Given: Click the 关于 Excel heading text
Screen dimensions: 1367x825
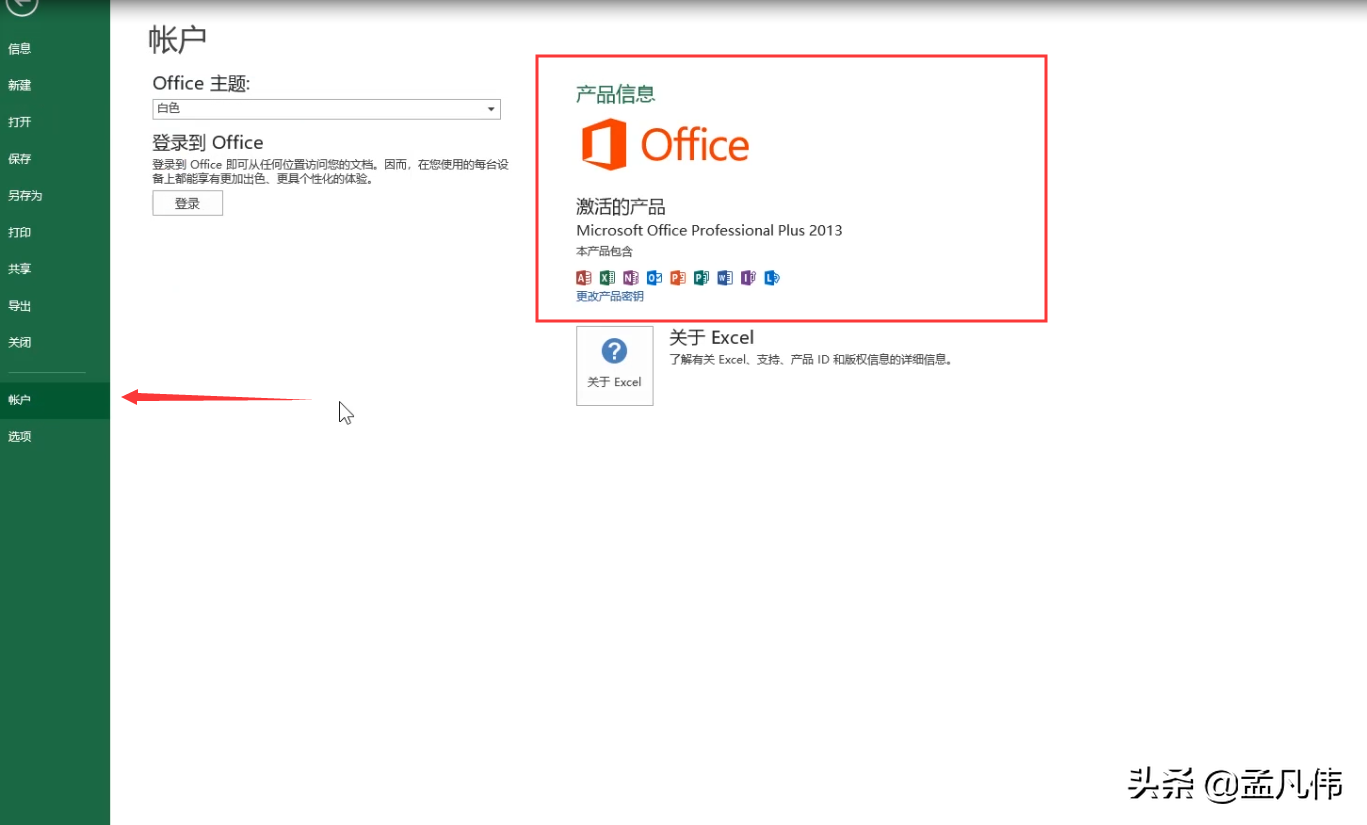Looking at the screenshot, I should click(711, 337).
